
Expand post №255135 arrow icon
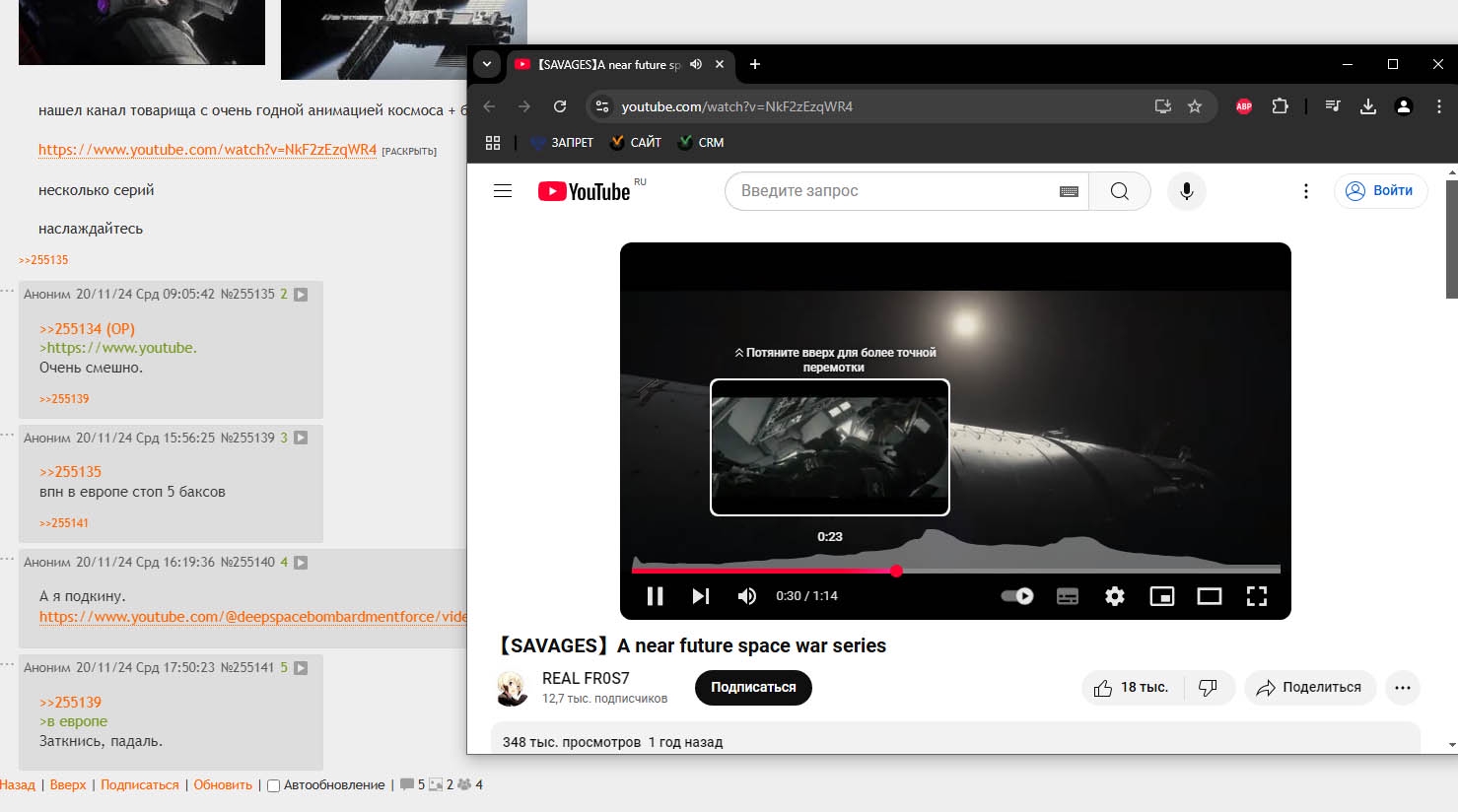coord(301,295)
